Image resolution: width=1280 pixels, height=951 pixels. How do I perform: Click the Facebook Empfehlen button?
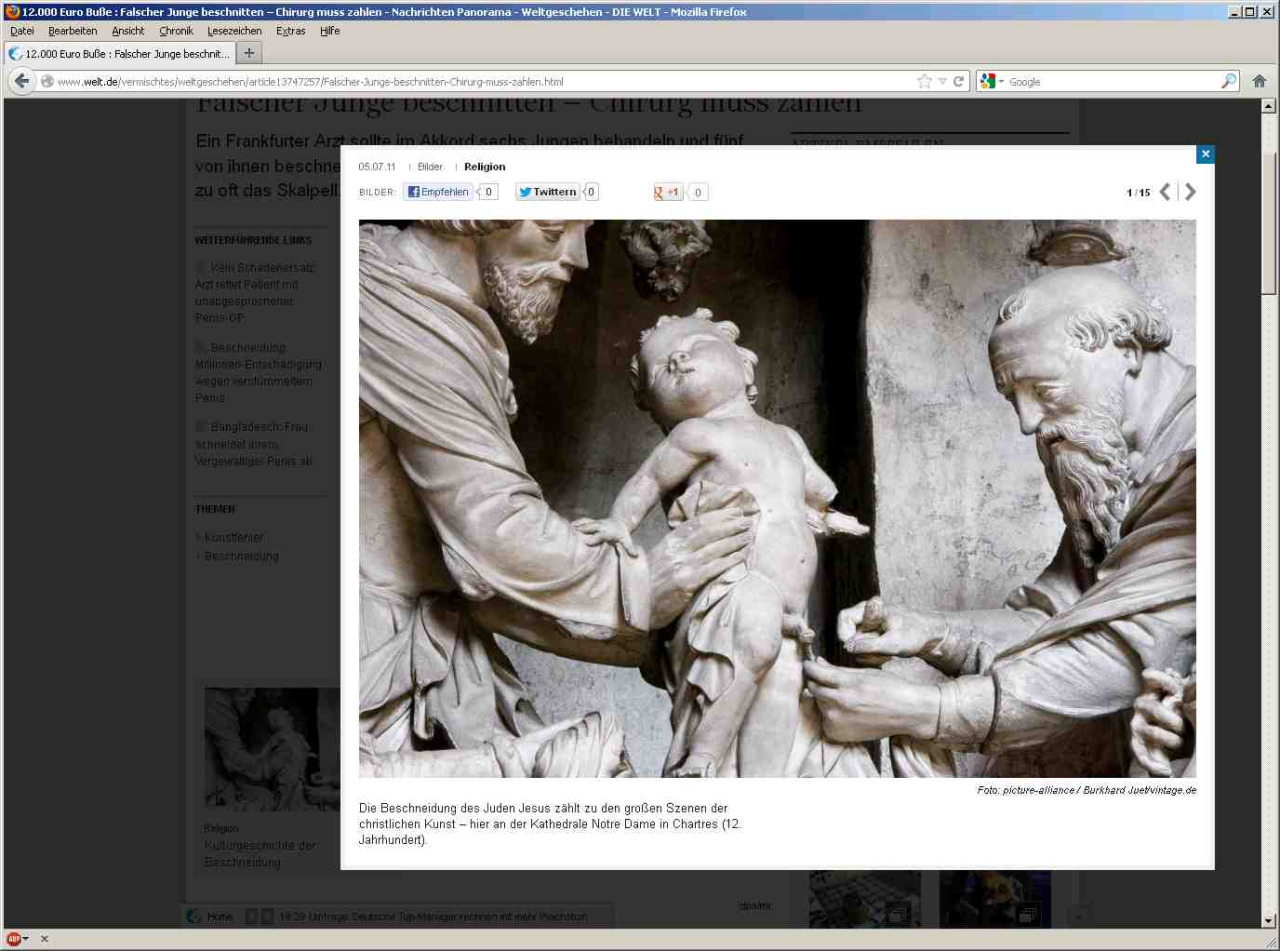438,192
